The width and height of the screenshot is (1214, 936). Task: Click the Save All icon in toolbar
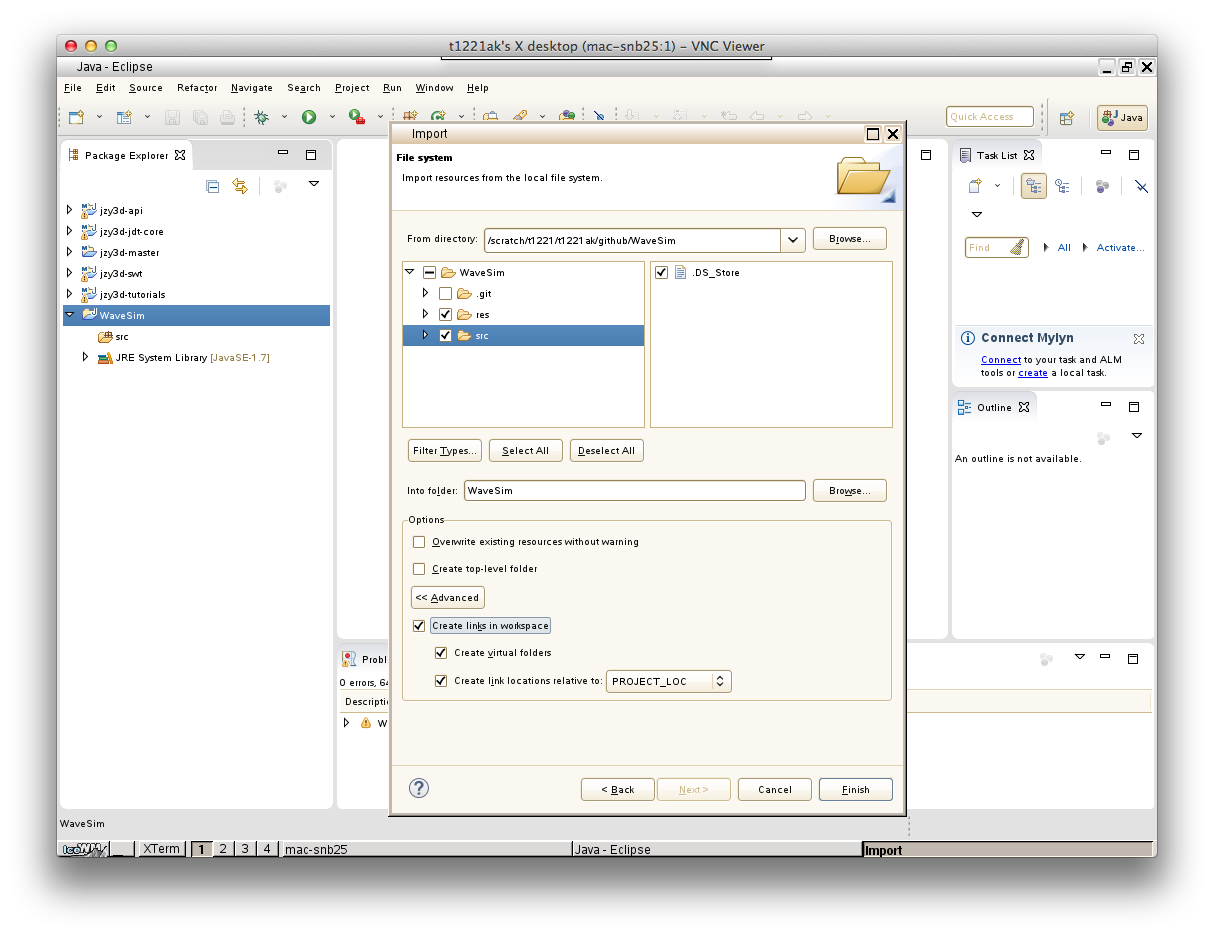pos(200,117)
